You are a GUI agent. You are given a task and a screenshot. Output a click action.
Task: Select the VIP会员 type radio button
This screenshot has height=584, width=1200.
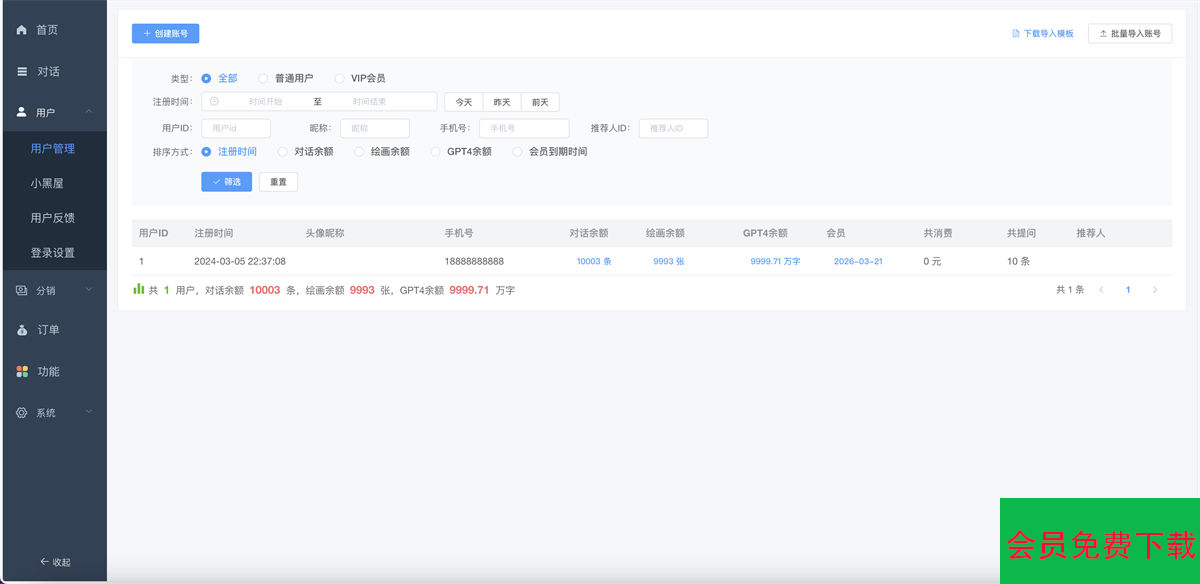339,78
